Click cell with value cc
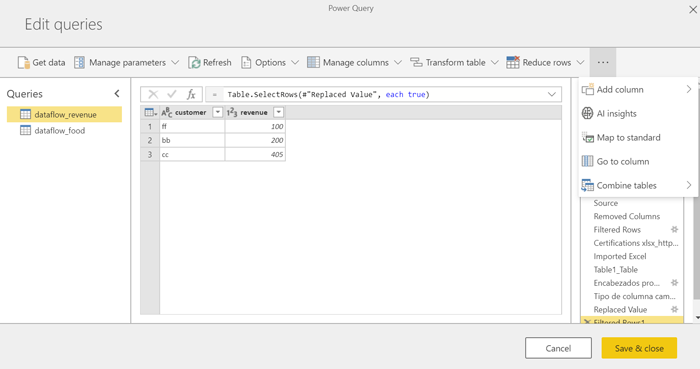This screenshot has width=700, height=369. point(192,154)
